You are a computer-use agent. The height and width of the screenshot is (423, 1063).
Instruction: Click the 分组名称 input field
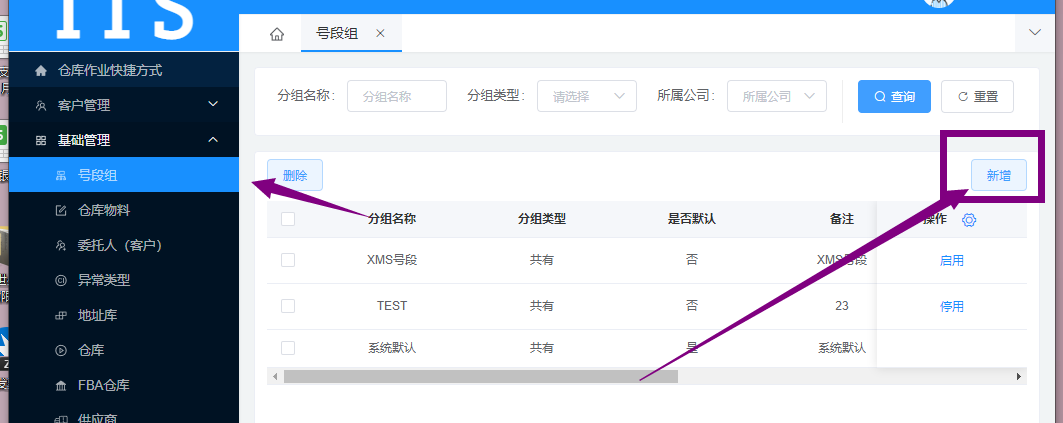[397, 96]
